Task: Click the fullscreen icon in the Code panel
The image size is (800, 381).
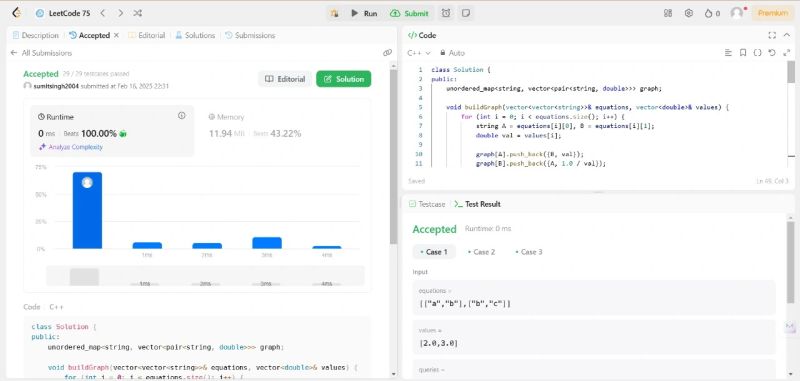Action: (772, 35)
